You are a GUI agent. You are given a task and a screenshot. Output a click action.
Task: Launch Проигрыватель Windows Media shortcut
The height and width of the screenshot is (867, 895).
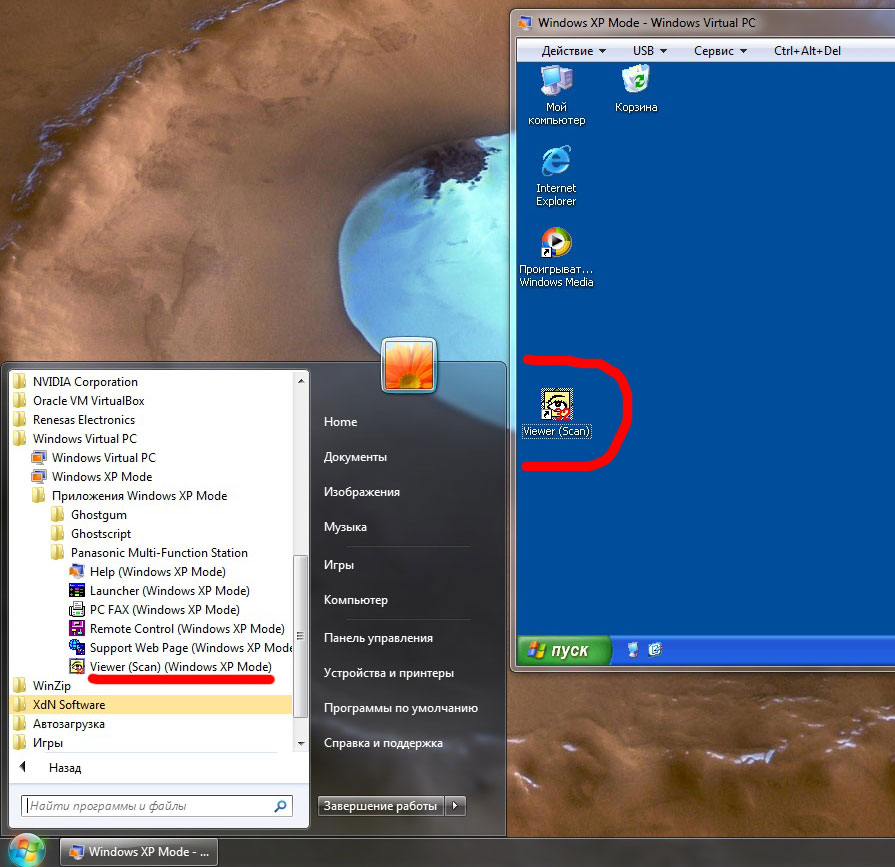(556, 244)
